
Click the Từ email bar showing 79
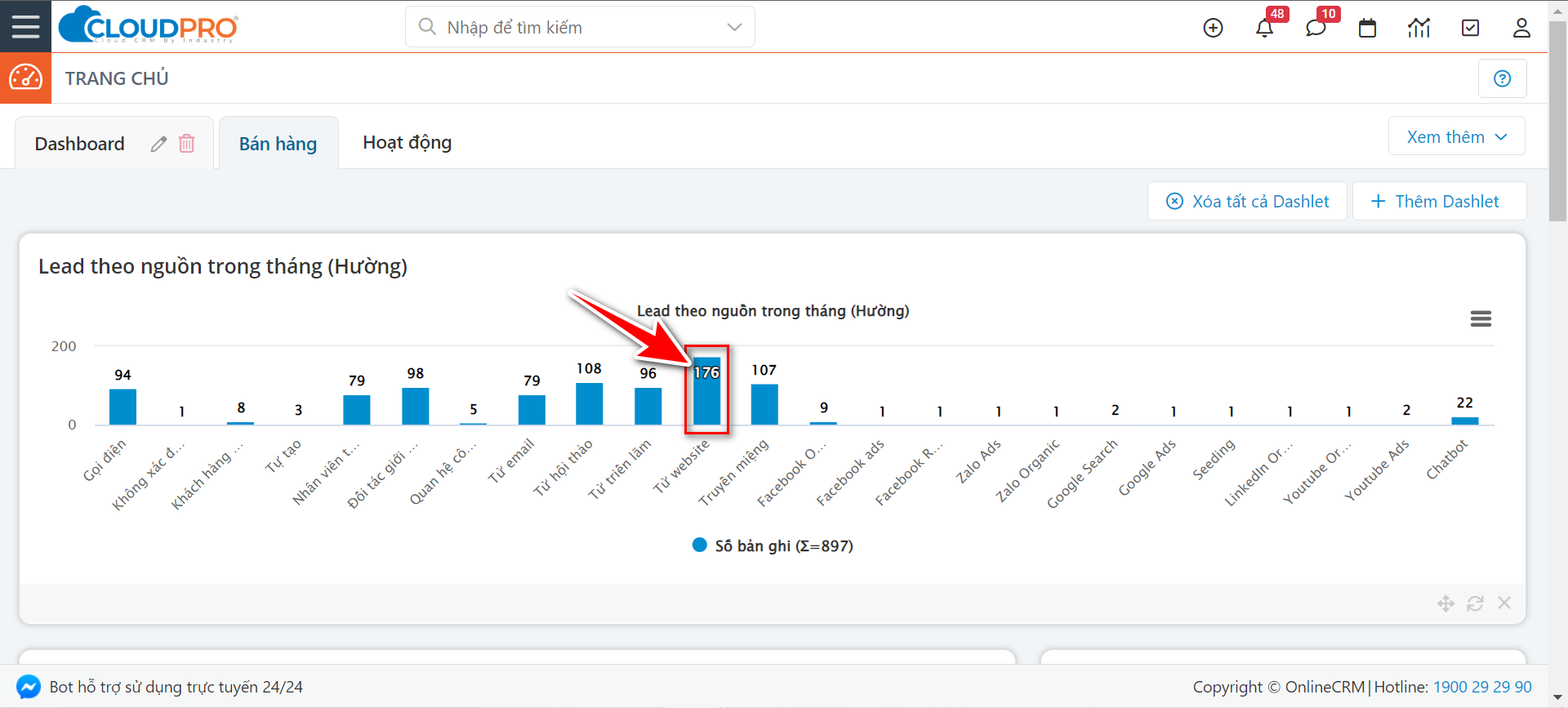pos(532,410)
